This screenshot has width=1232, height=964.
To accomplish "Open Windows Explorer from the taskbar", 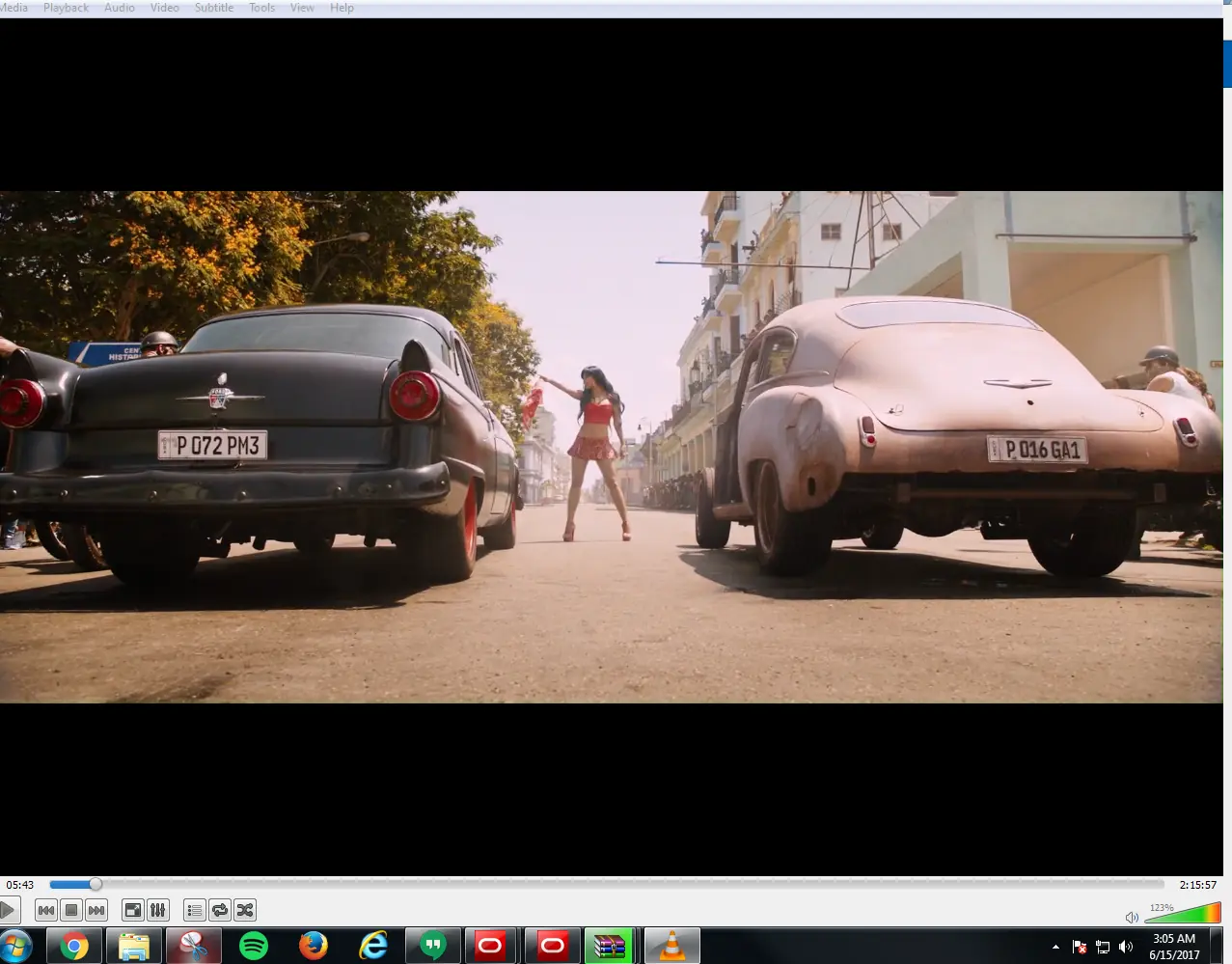I will [x=133, y=947].
